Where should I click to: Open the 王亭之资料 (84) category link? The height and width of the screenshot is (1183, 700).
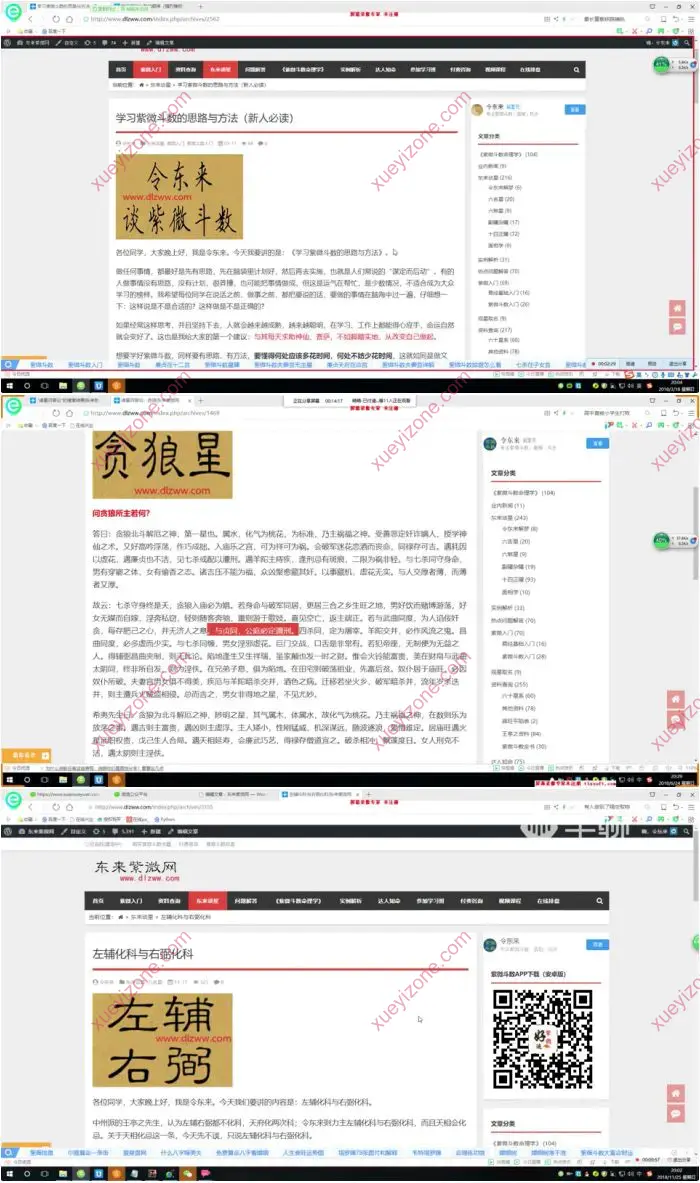point(520,733)
